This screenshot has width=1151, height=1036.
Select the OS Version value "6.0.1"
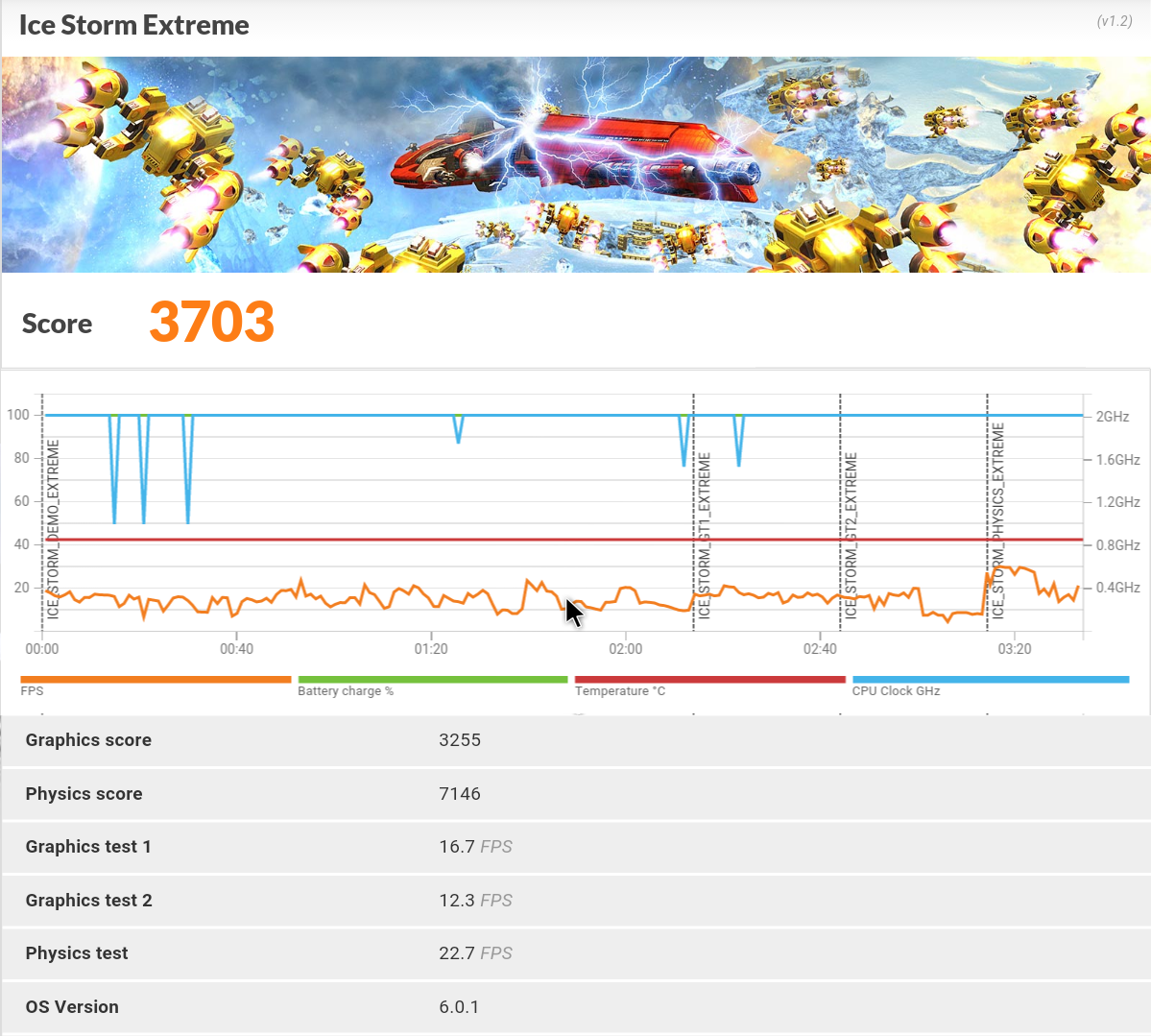(459, 1006)
